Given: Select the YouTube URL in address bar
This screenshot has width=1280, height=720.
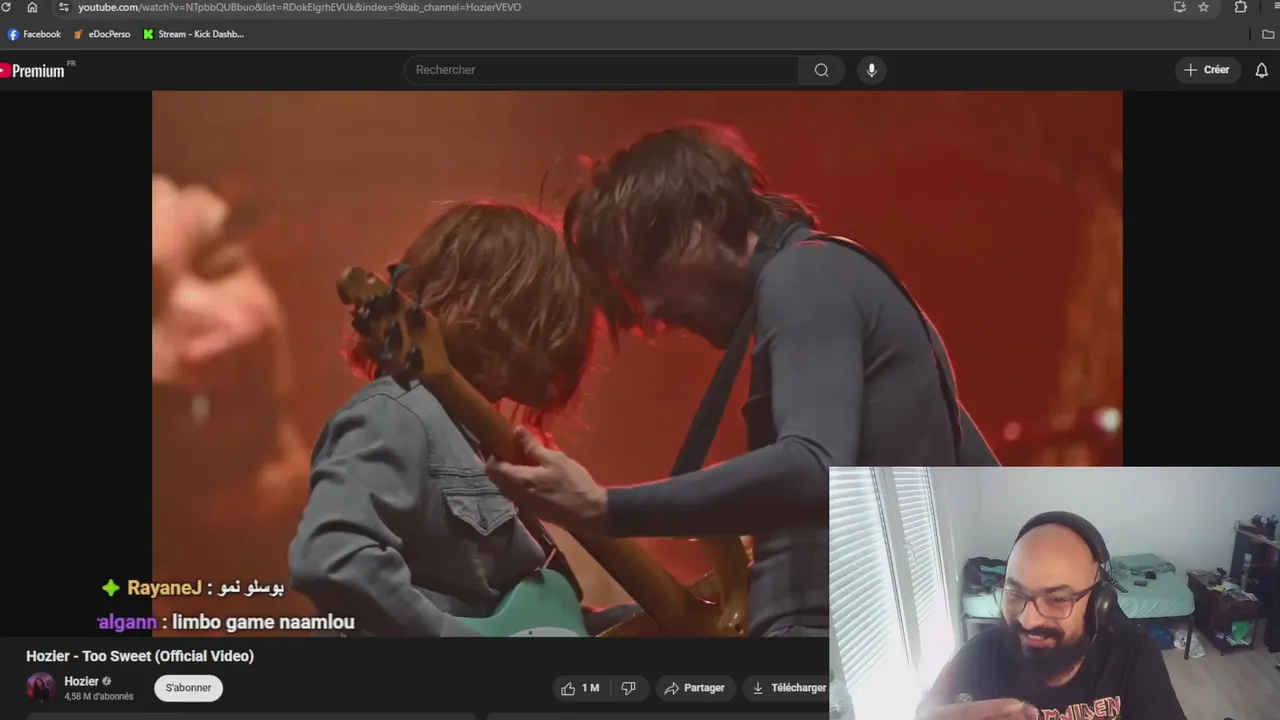Looking at the screenshot, I should tap(299, 7).
